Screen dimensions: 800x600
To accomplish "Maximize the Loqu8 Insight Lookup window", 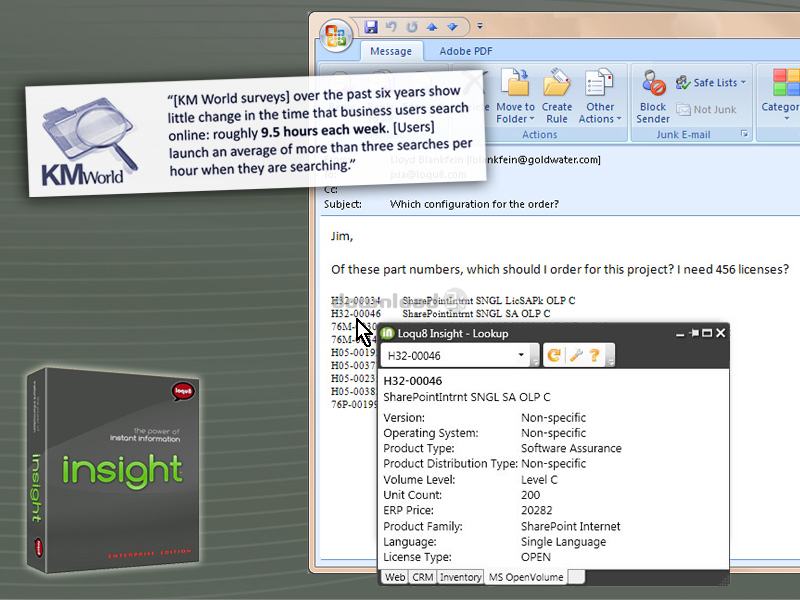I will pos(707,333).
